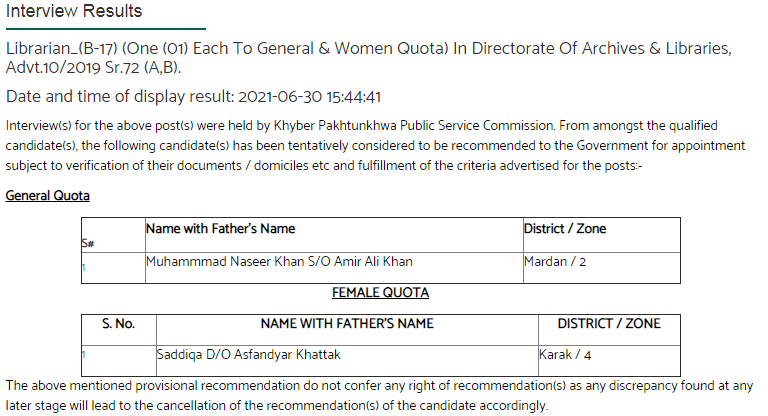Select the FEMALE QUOTA underlined heading
This screenshot has height=416, width=768.
(381, 293)
